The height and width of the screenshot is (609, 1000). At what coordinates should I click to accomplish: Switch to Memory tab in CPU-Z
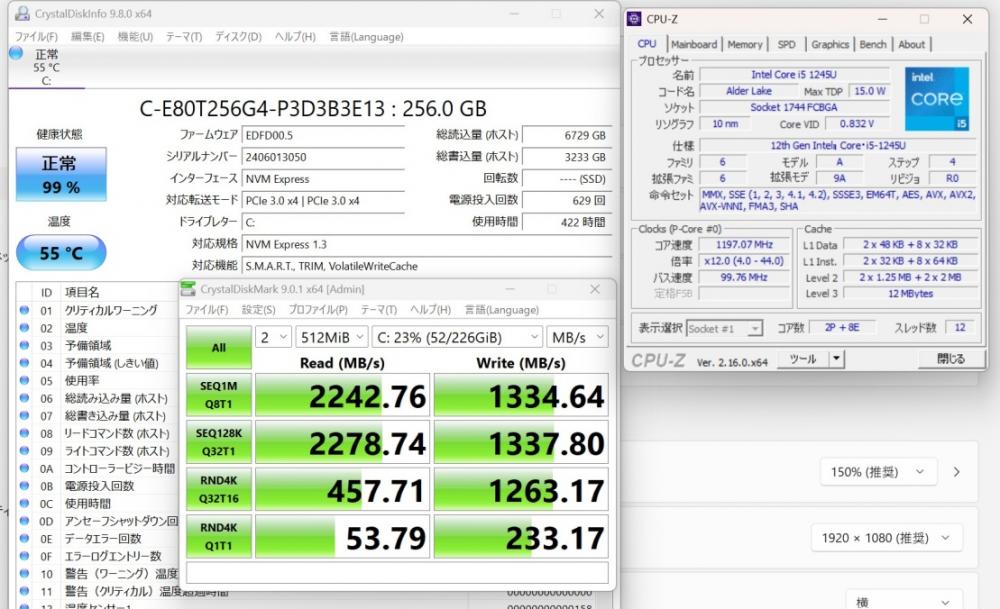coord(745,44)
